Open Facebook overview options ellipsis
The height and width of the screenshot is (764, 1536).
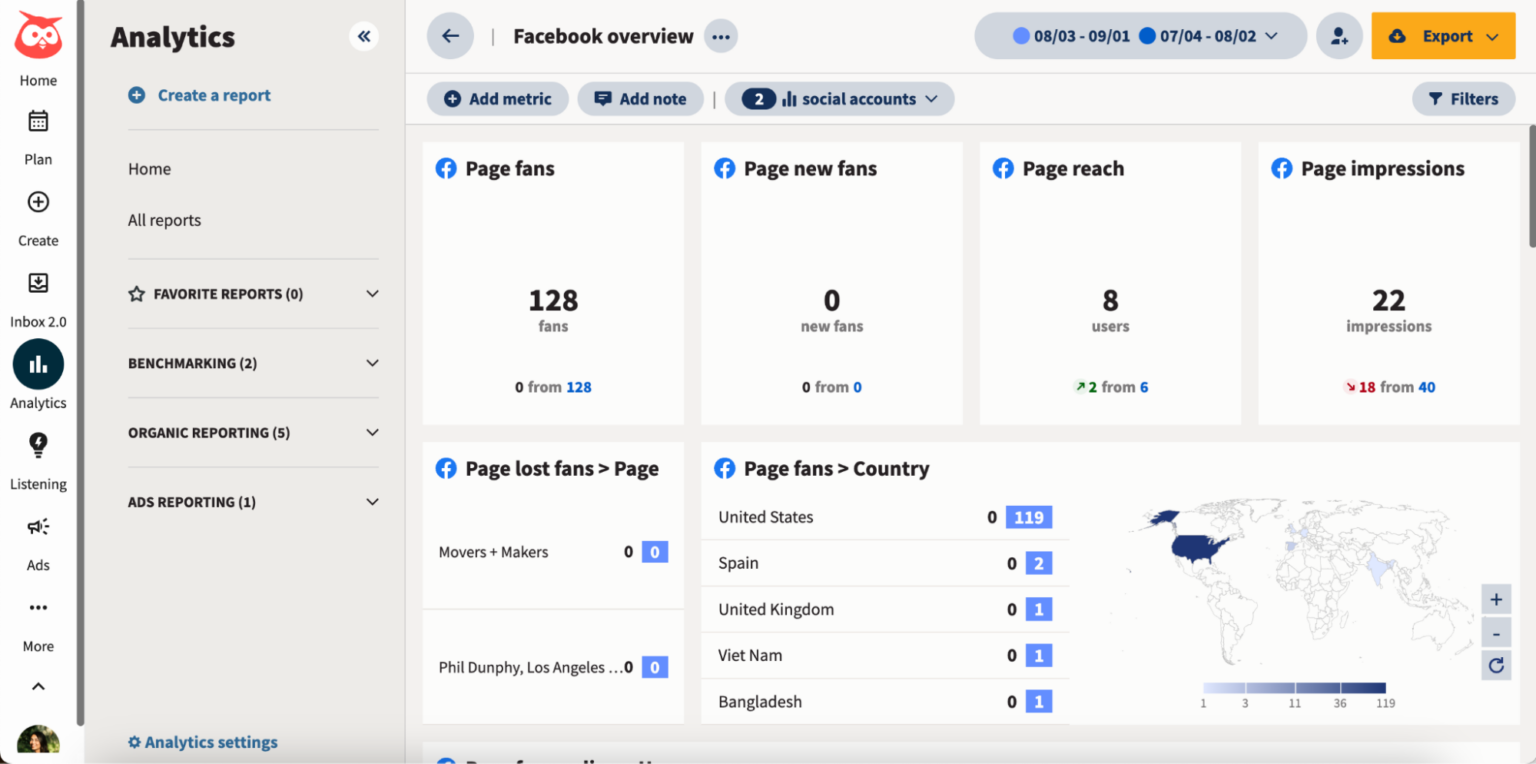coord(721,37)
